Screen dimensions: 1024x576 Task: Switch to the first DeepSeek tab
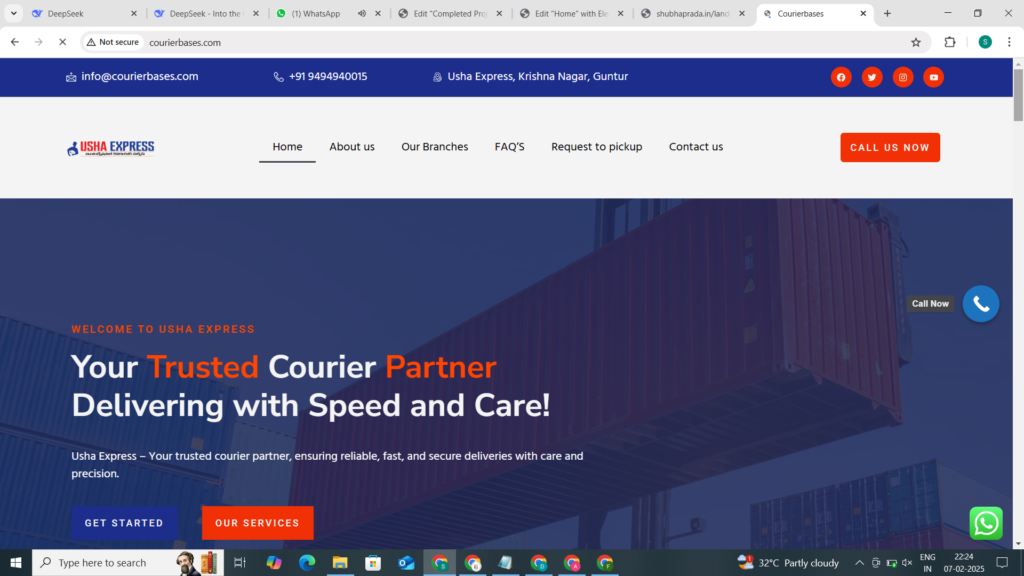85,13
